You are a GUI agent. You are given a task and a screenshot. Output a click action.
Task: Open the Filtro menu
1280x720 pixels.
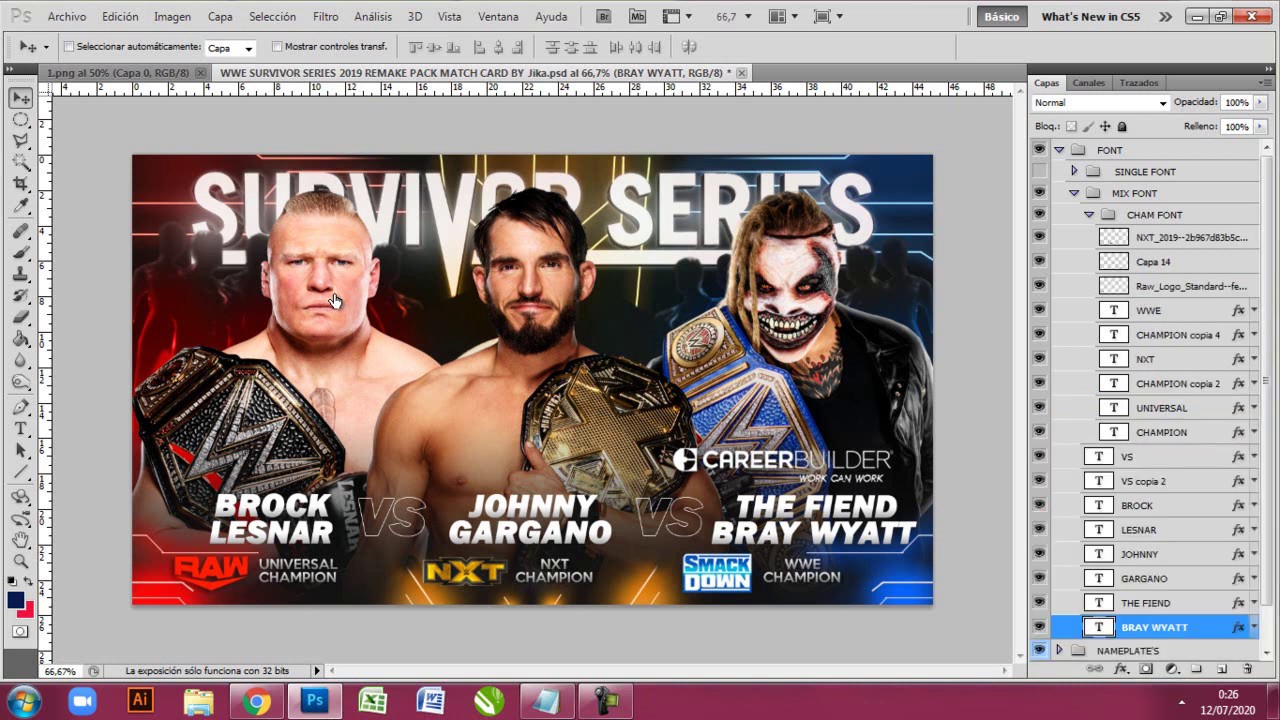click(325, 17)
